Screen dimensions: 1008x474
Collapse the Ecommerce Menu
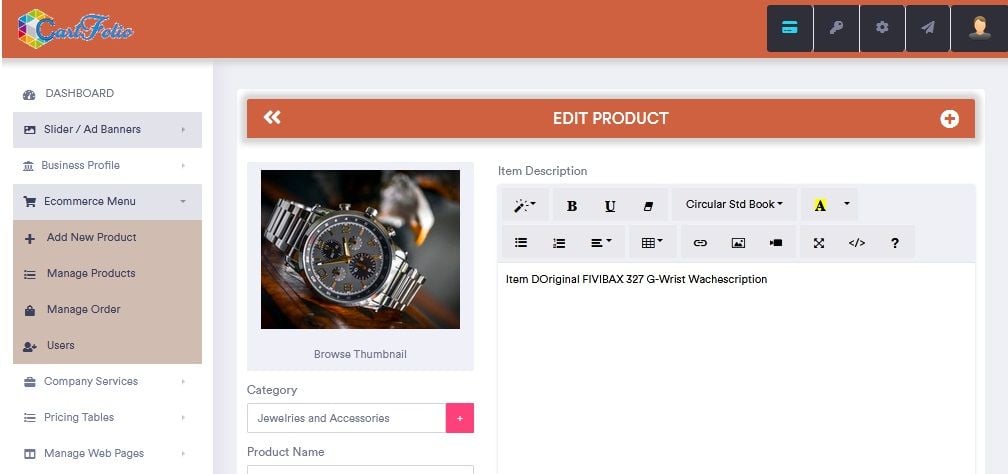tap(107, 202)
